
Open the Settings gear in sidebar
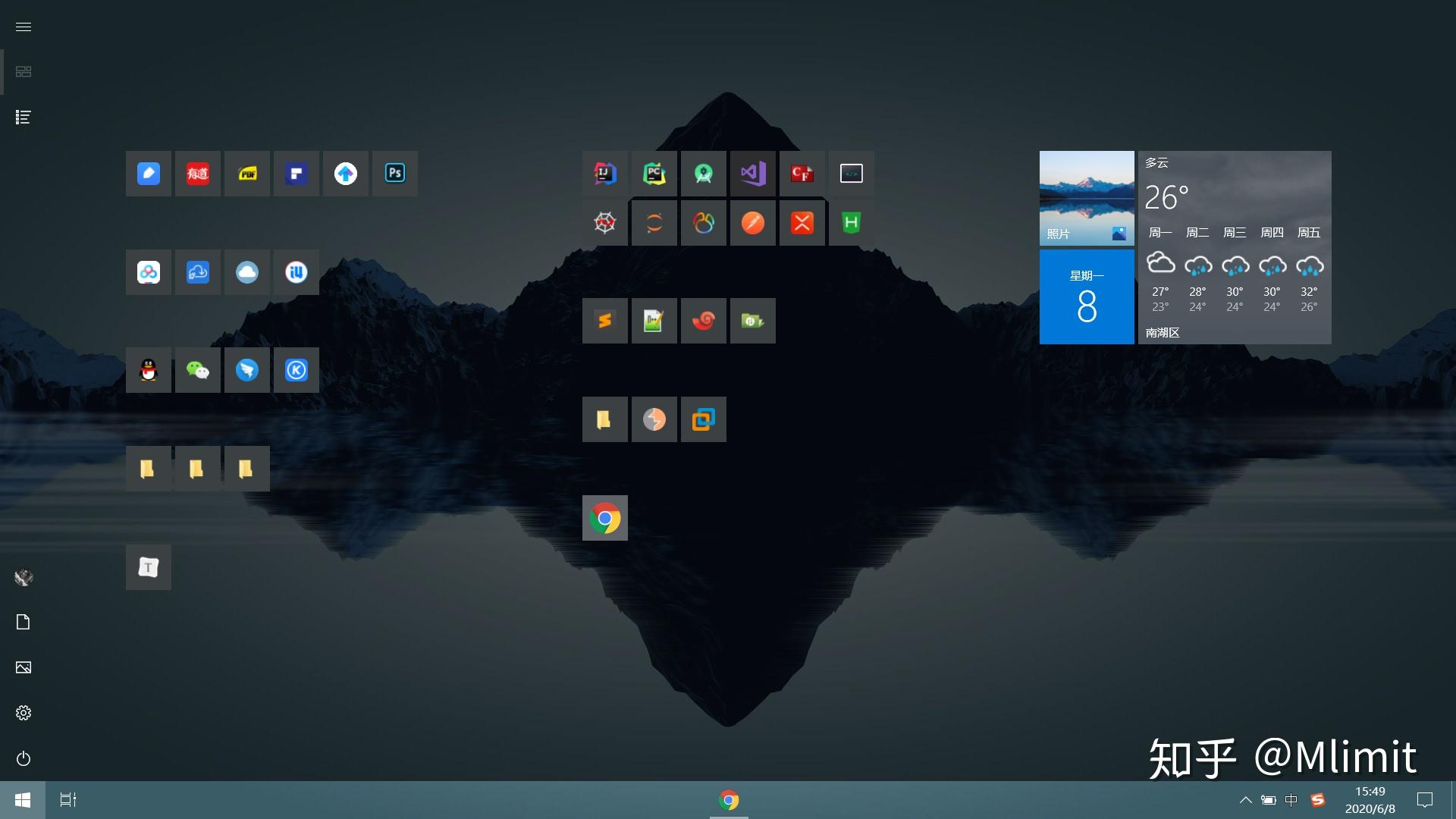pos(24,713)
